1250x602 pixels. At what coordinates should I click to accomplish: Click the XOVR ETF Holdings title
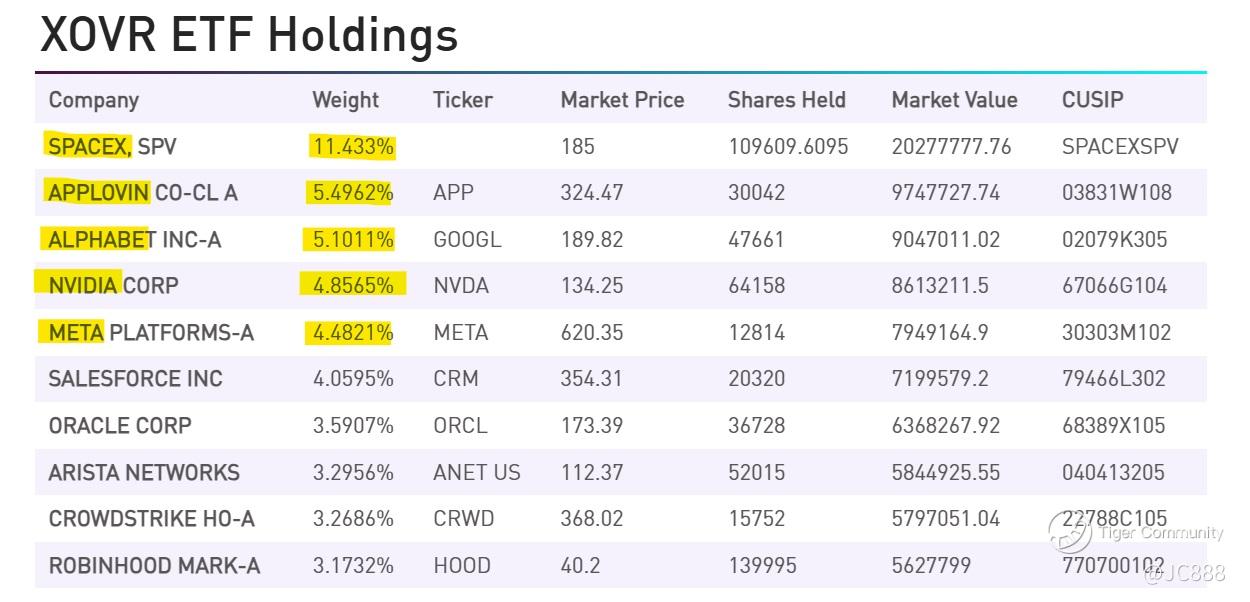tap(248, 34)
